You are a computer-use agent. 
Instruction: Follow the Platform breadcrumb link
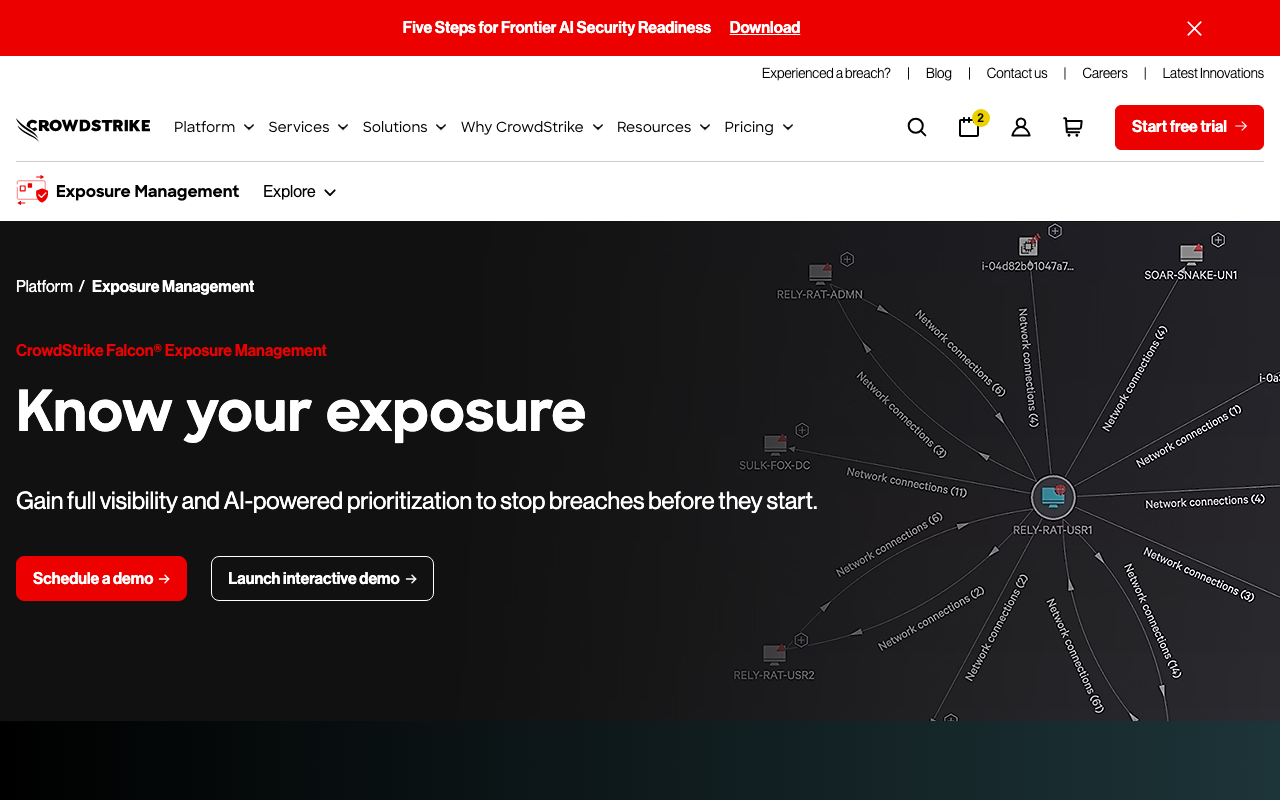point(44,286)
